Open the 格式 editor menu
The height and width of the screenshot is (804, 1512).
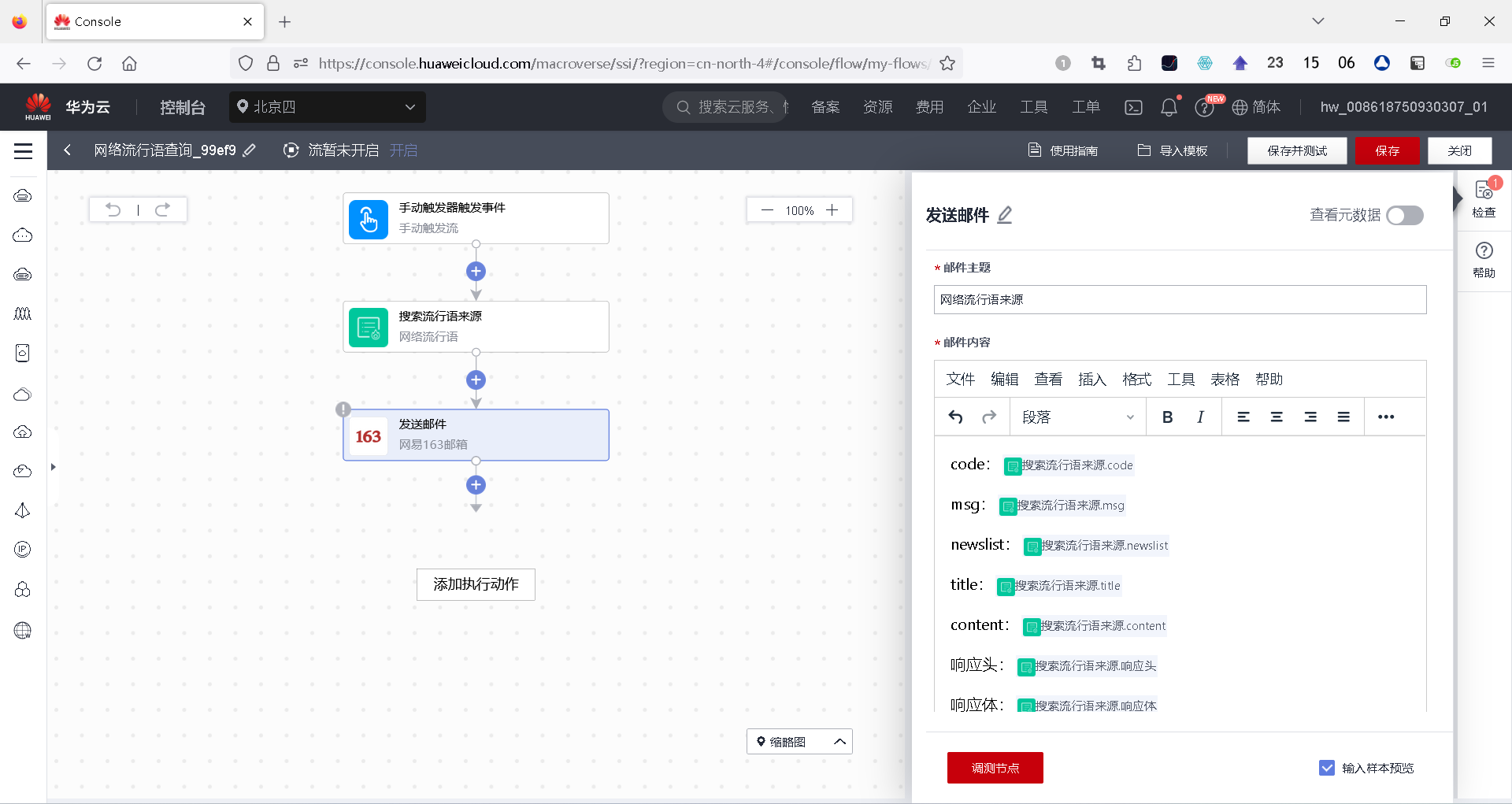point(1137,380)
